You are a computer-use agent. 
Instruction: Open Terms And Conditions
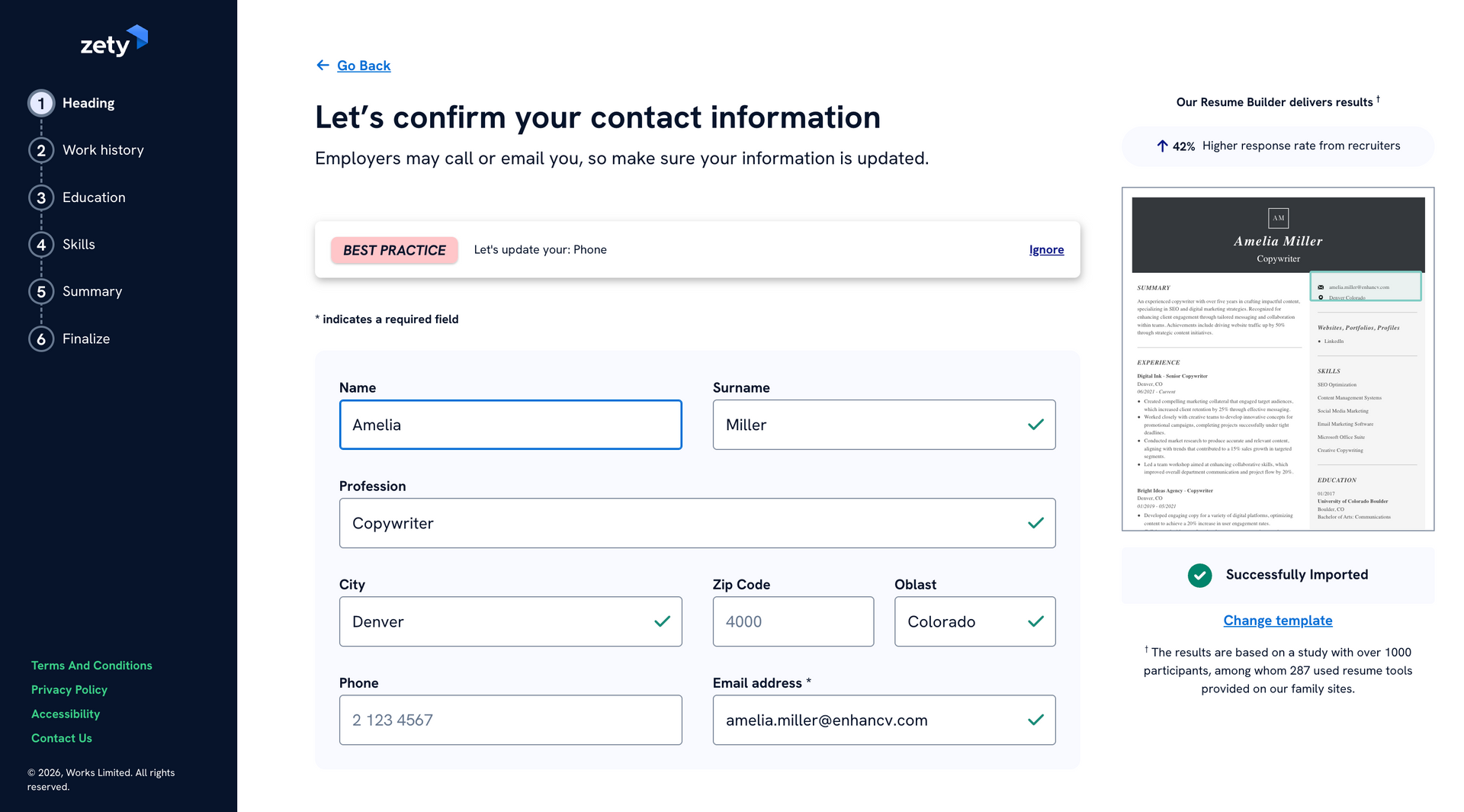pos(91,666)
